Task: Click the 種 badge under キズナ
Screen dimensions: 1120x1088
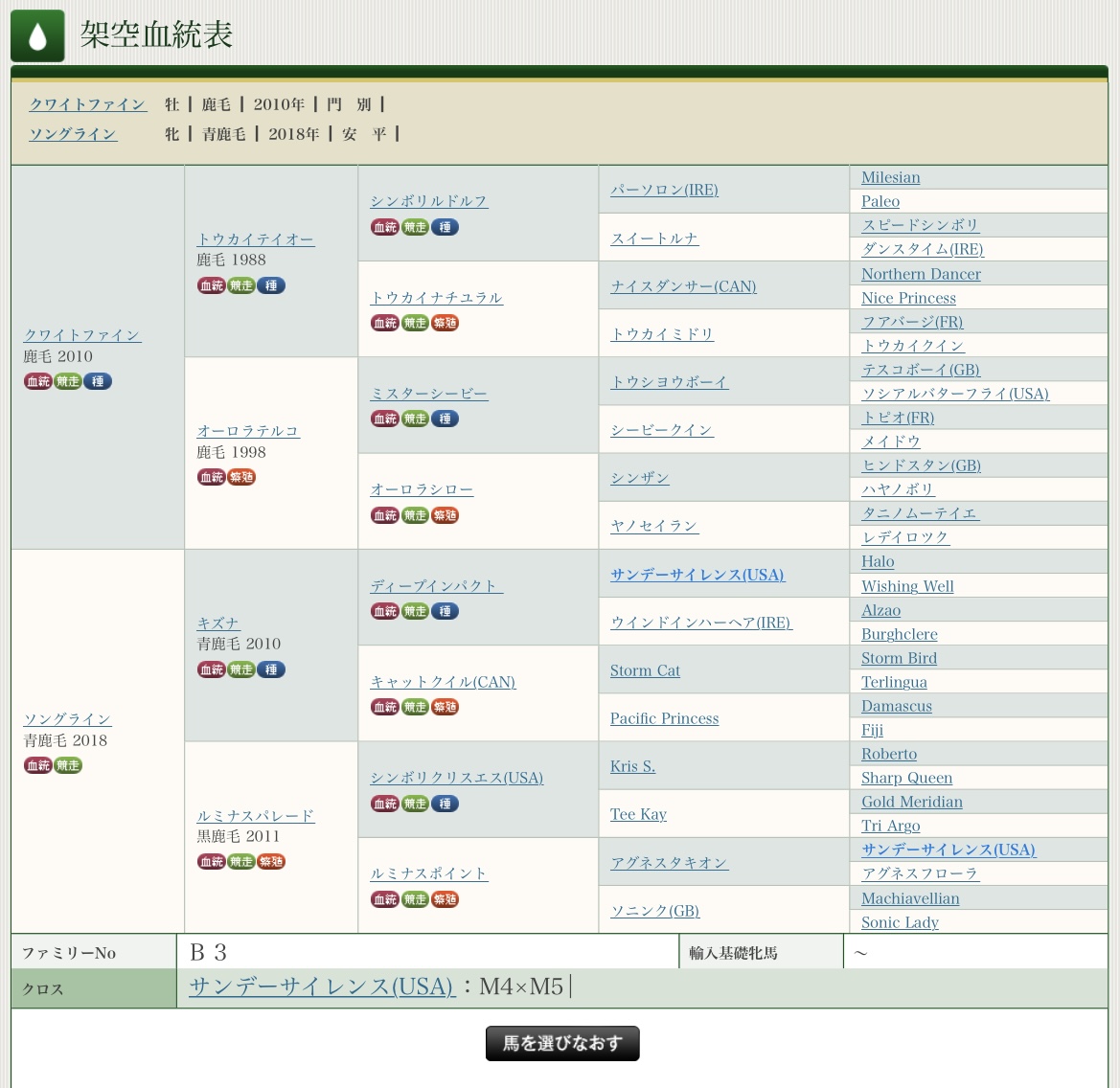Action: (271, 669)
